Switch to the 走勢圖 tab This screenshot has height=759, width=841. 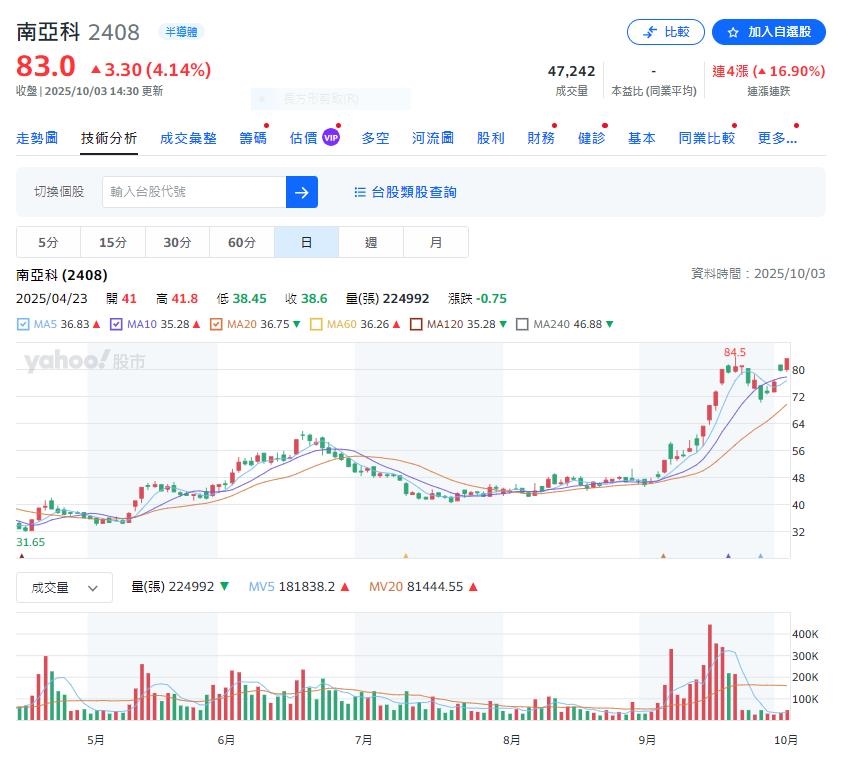pos(37,138)
